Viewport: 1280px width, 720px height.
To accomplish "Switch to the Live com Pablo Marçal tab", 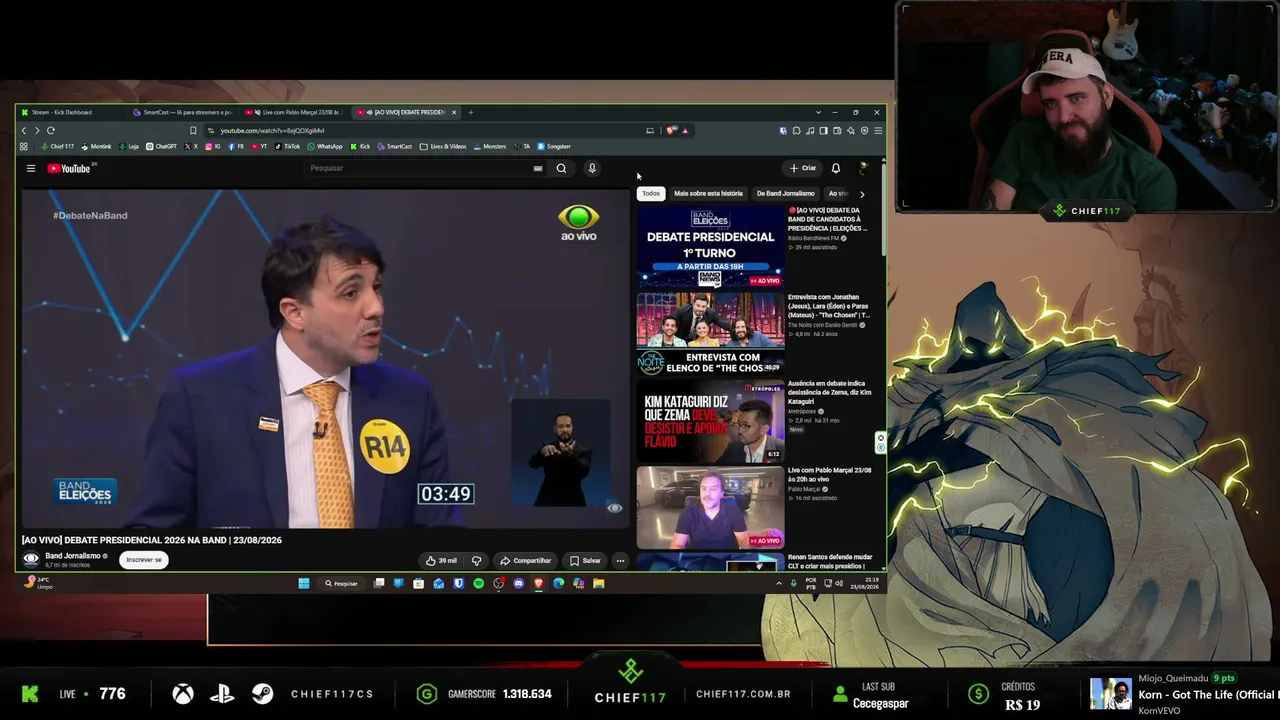I will pyautogui.click(x=296, y=112).
